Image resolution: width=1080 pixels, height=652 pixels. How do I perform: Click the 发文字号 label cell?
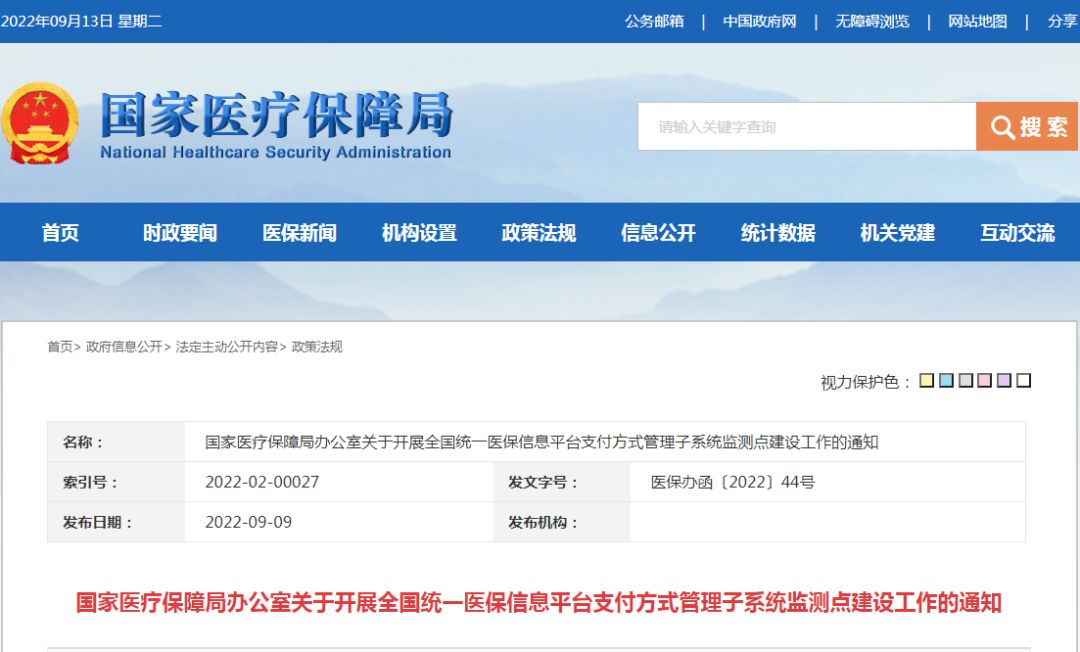[x=561, y=482]
